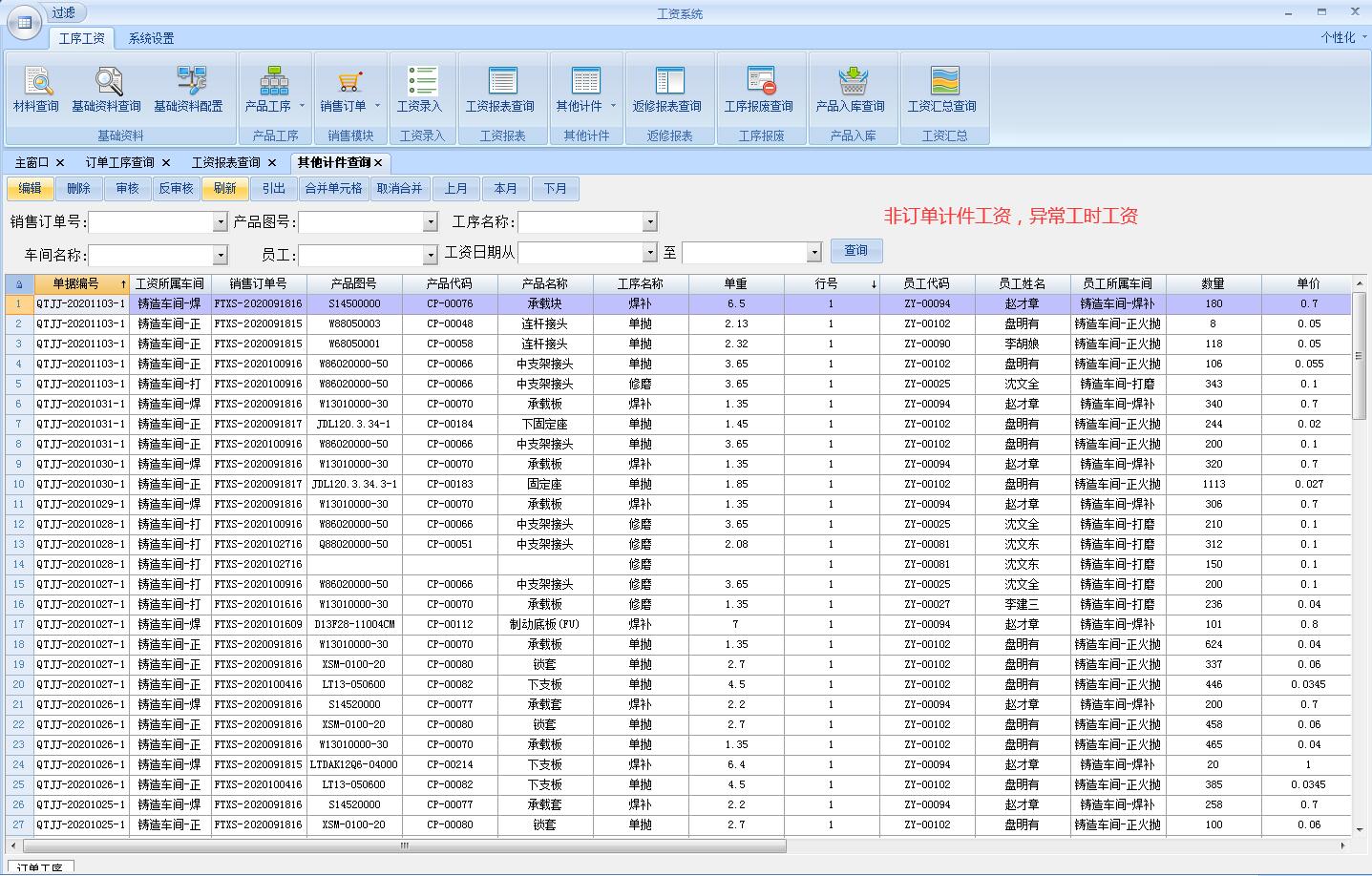Viewport: 1372px width, 876px height.
Task: Click the 引出 export button
Action: click(x=274, y=189)
